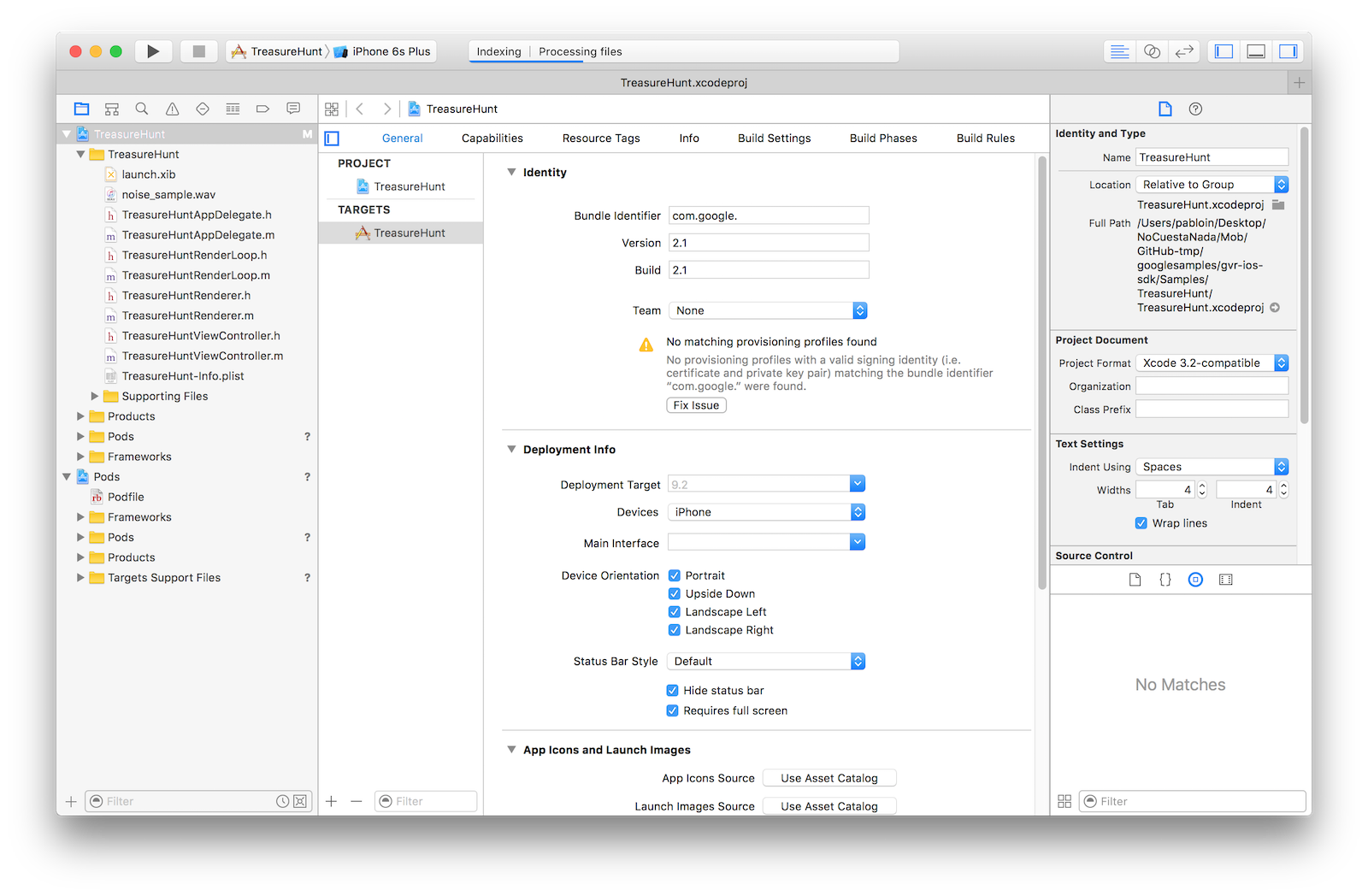1368x896 pixels.
Task: Choose project file location folder icon
Action: click(1278, 205)
